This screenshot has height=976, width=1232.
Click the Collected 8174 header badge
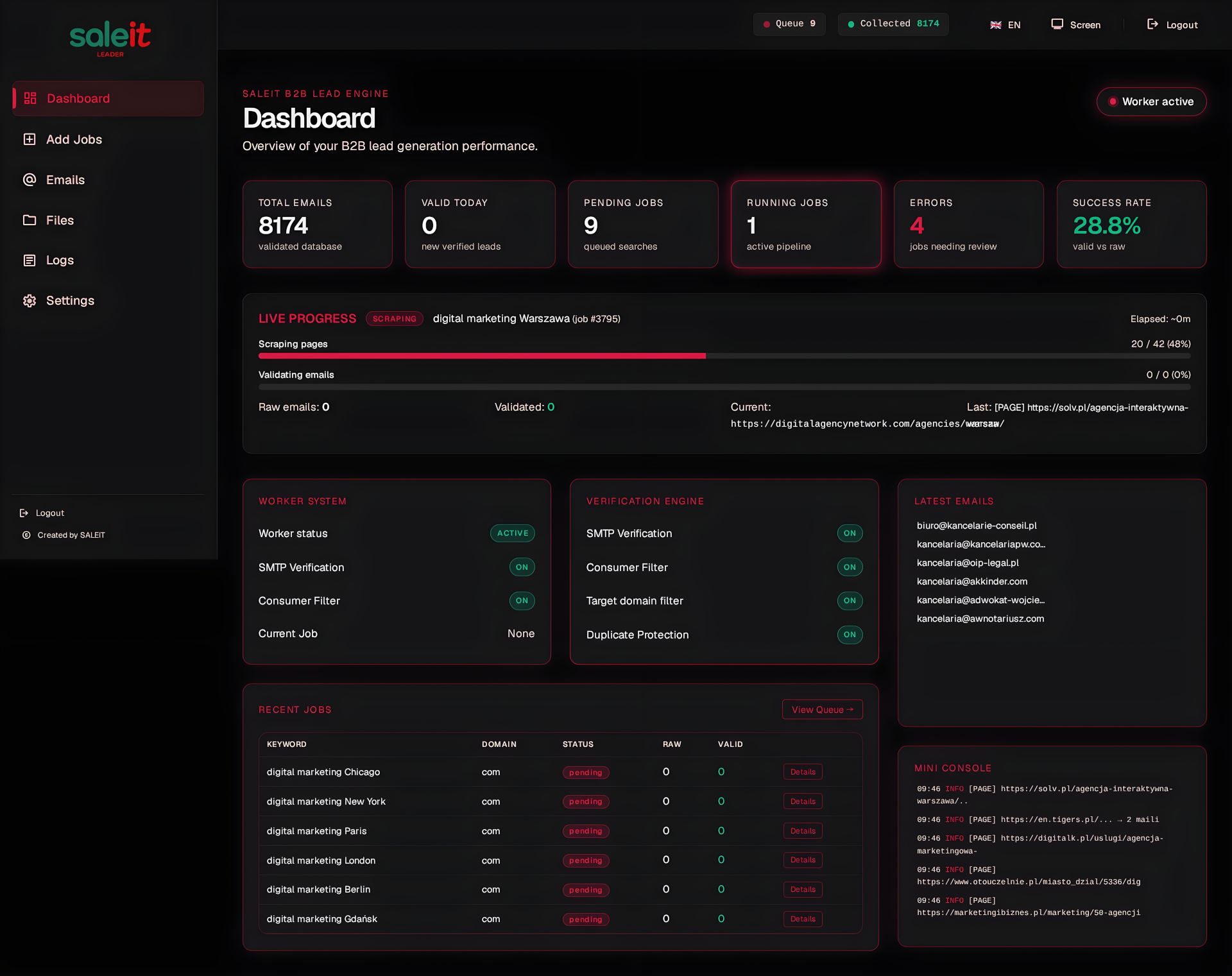click(x=893, y=24)
